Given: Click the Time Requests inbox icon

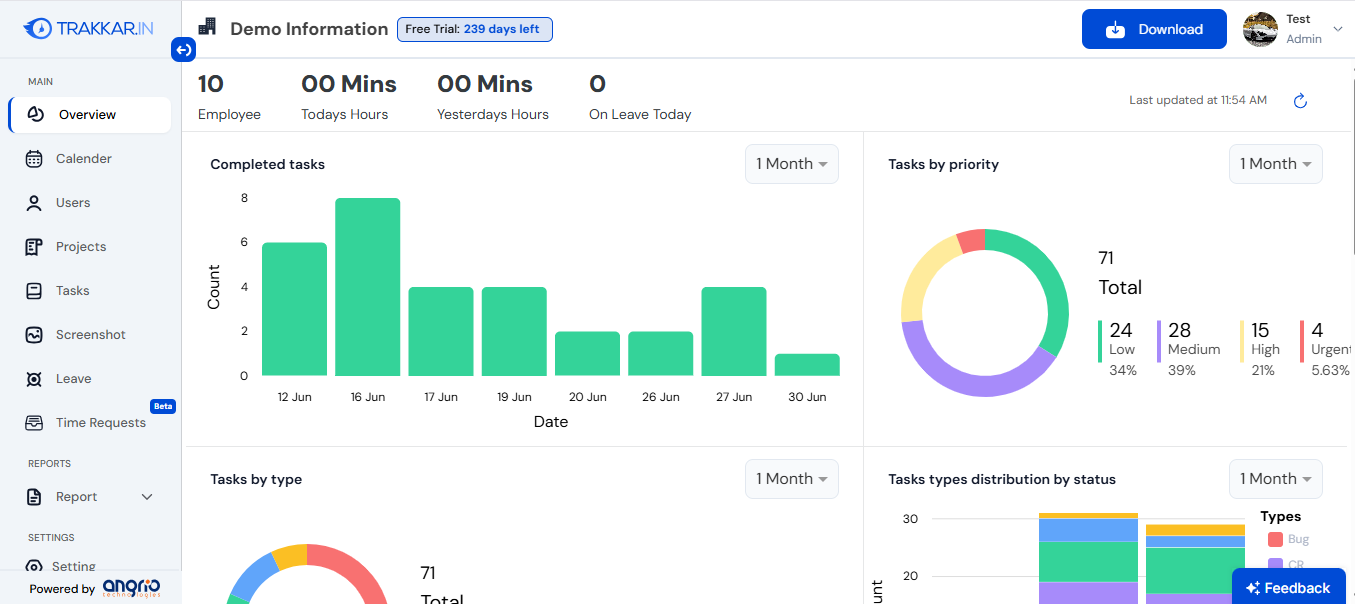Looking at the screenshot, I should pyautogui.click(x=34, y=422).
